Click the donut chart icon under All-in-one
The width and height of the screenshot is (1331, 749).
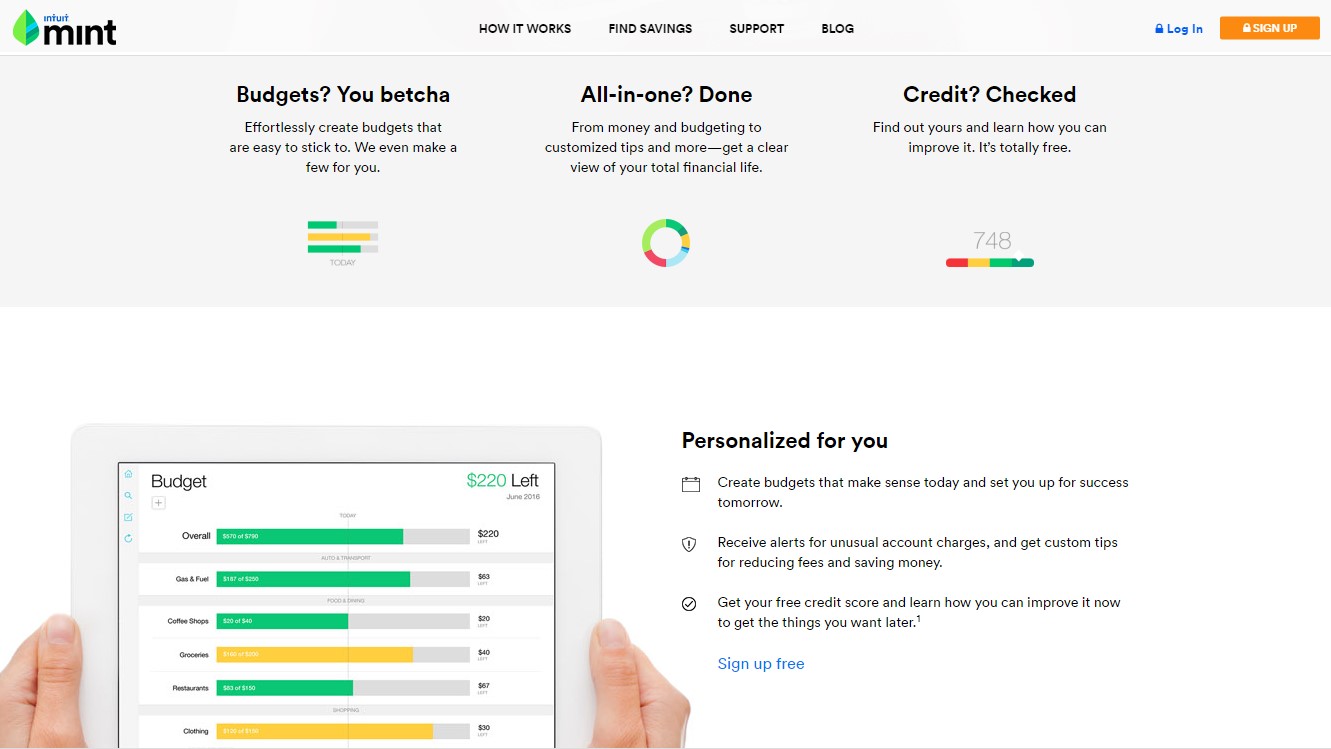pyautogui.click(x=666, y=243)
